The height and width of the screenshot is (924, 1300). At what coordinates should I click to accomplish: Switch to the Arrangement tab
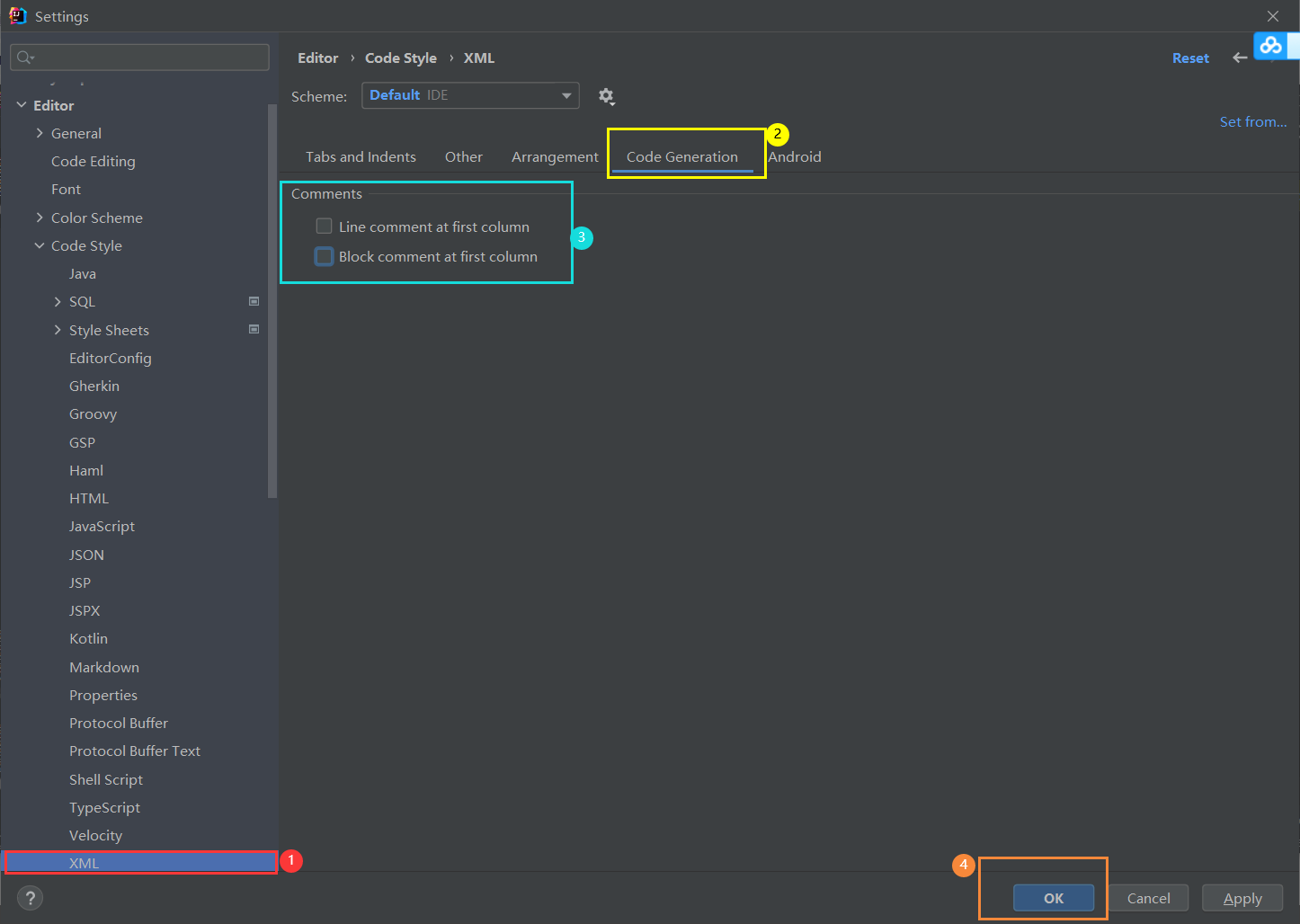click(x=555, y=156)
